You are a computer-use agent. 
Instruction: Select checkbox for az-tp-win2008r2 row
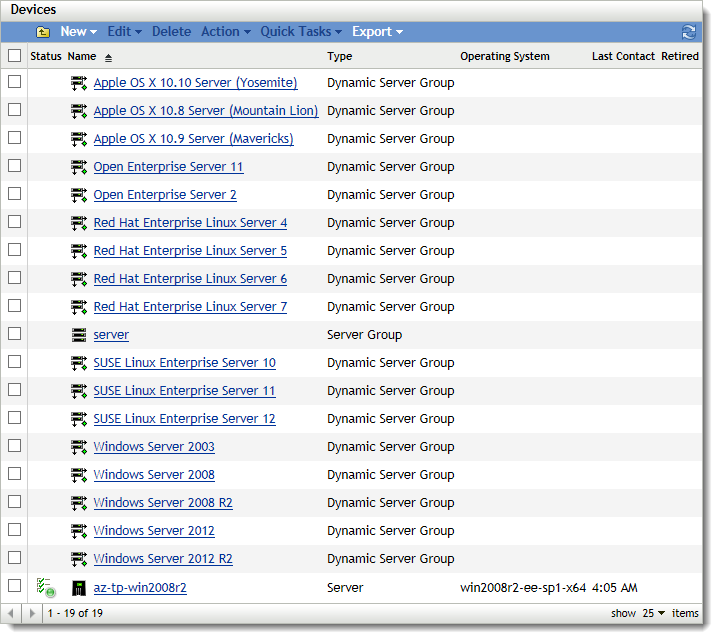point(15,585)
